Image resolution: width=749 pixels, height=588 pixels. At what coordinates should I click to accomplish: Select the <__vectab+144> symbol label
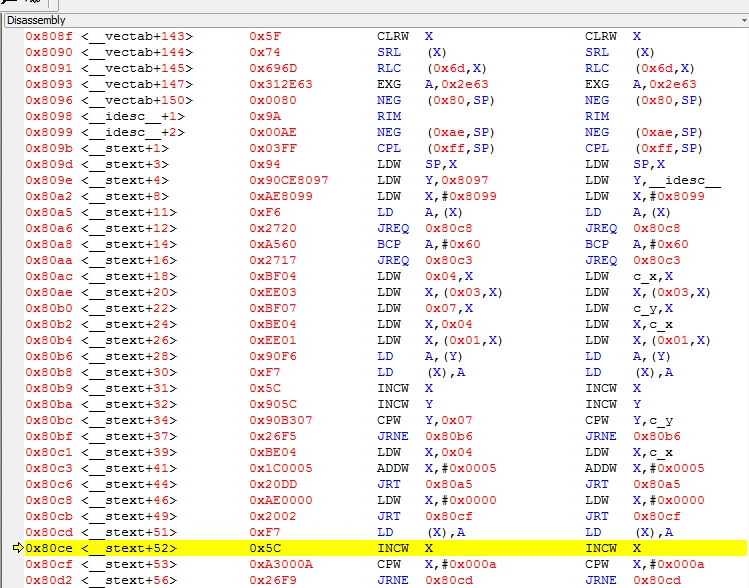(137, 52)
